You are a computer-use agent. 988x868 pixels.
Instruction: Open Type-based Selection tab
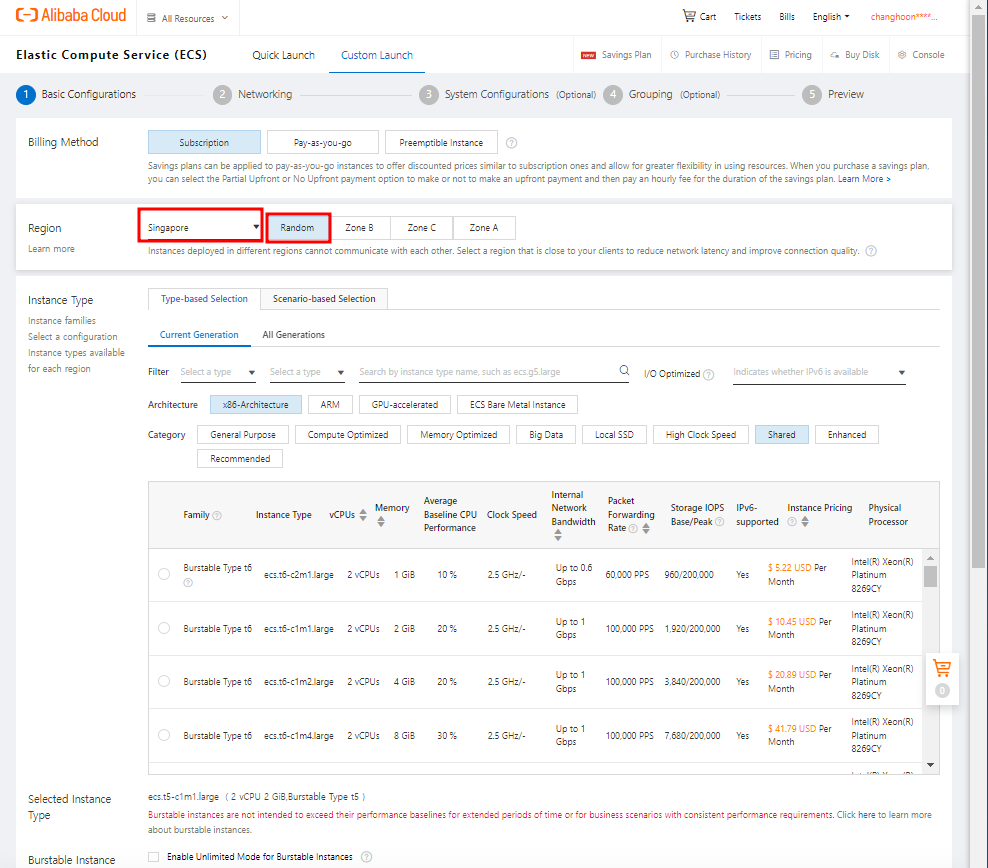[204, 299]
